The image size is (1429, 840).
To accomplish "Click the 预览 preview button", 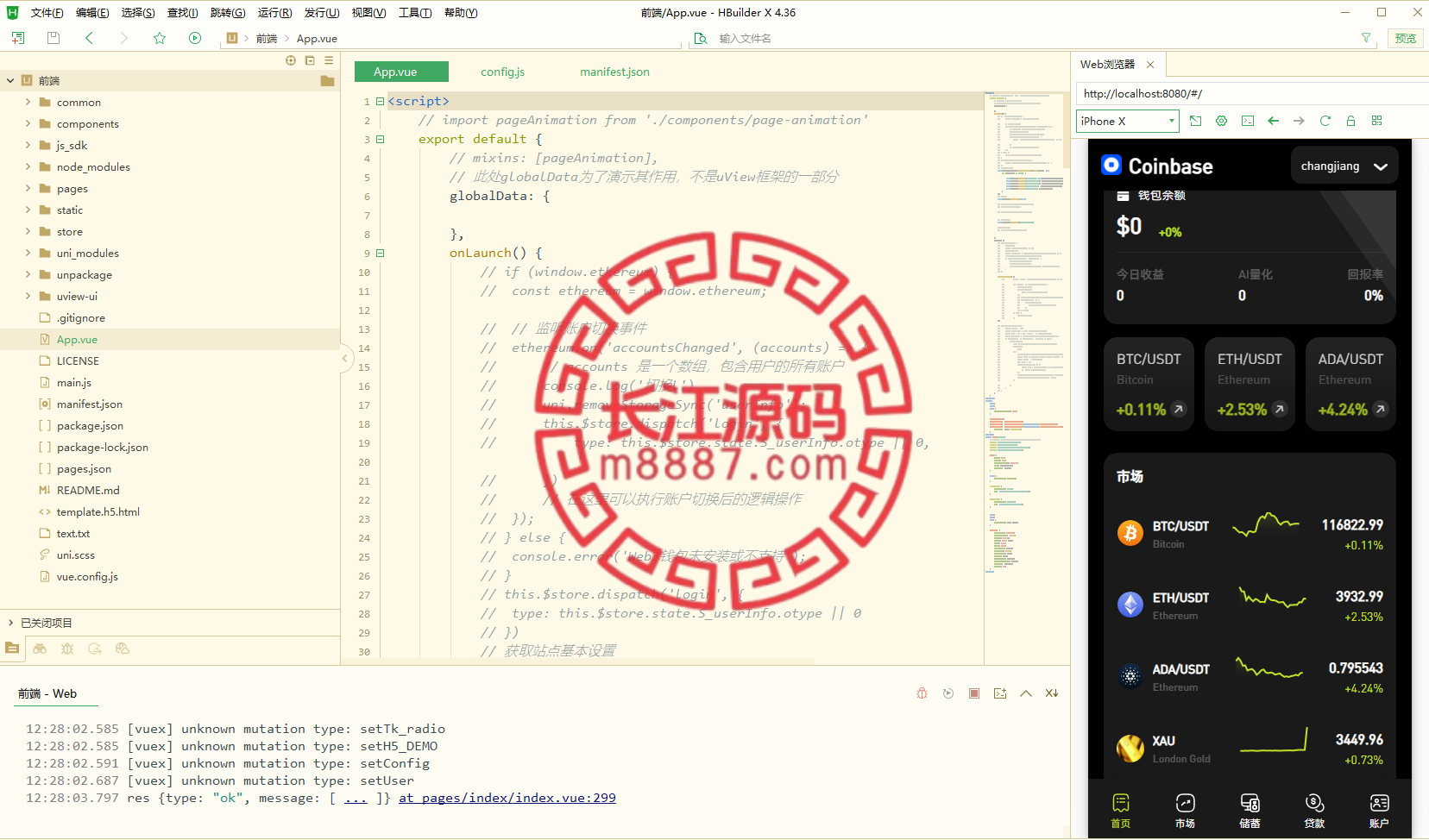I will 1406,38.
